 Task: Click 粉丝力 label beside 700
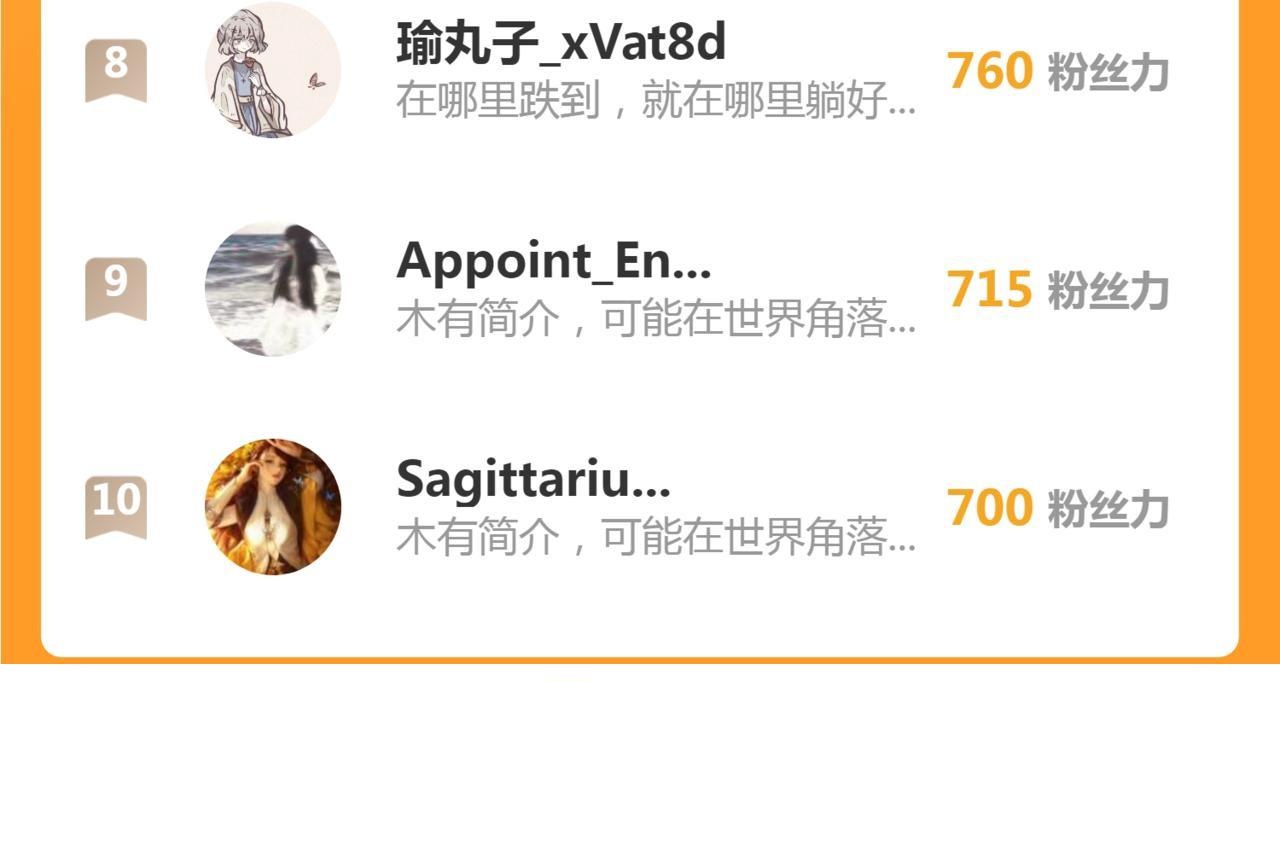(x=1108, y=509)
